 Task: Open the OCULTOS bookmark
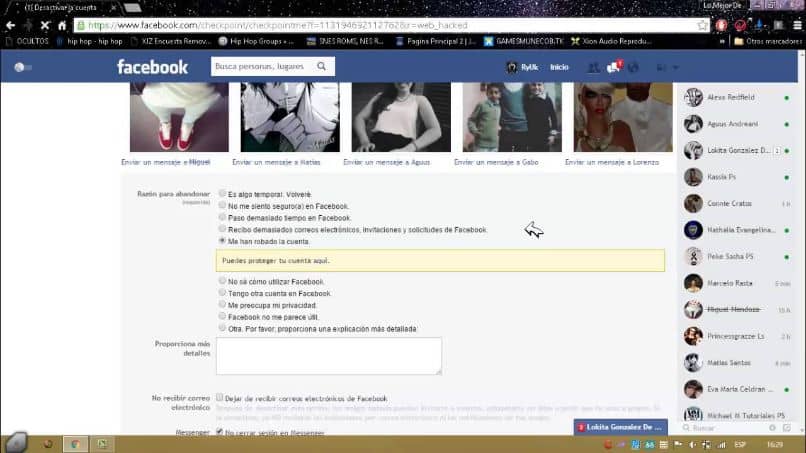(27, 41)
